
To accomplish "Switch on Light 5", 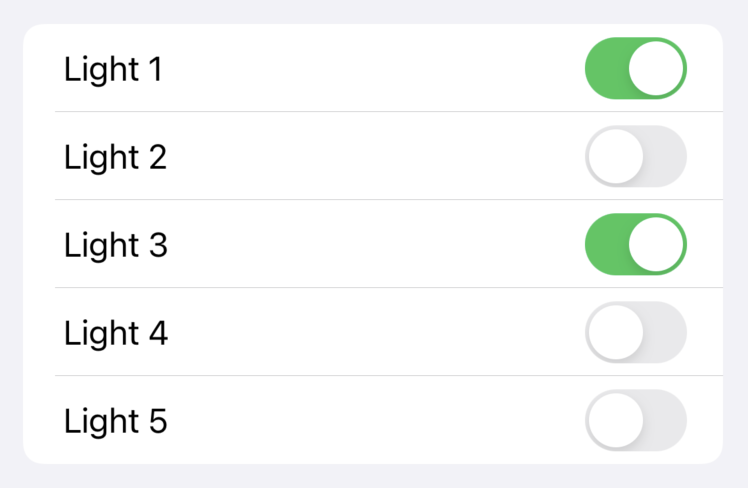I will coord(635,420).
